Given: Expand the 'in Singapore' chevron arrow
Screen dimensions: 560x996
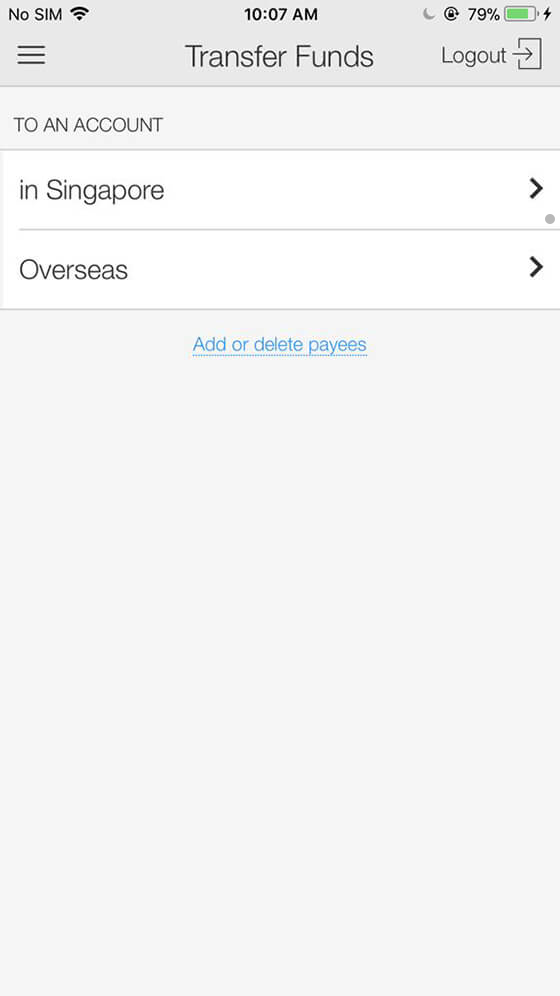Looking at the screenshot, I should pyautogui.click(x=537, y=189).
